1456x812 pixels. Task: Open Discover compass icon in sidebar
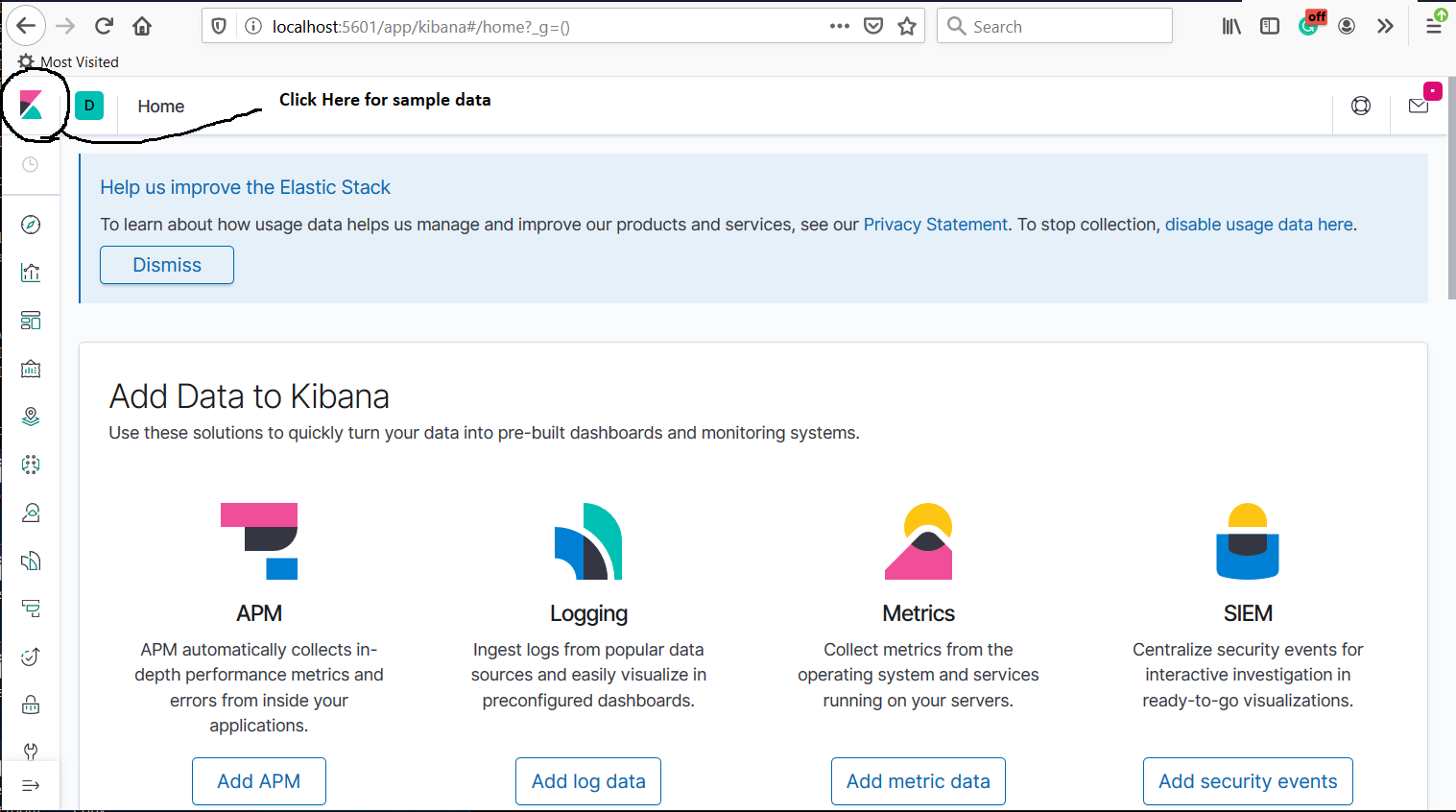point(31,225)
